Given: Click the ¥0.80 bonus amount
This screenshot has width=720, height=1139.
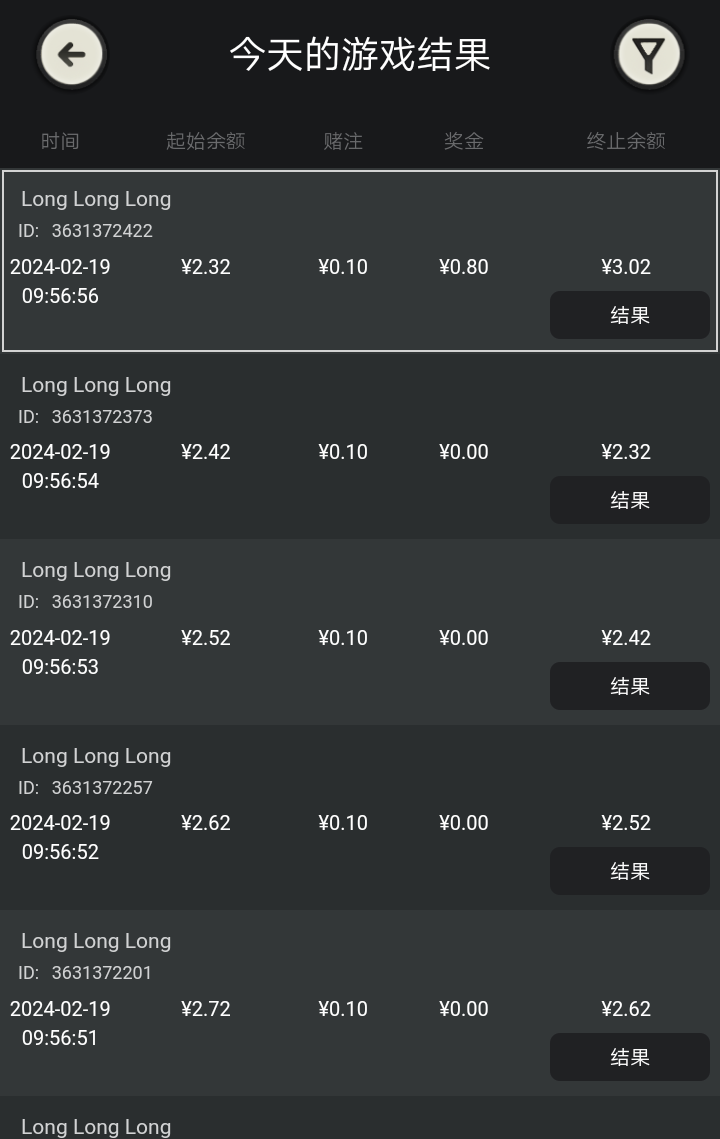Looking at the screenshot, I should pos(464,267).
